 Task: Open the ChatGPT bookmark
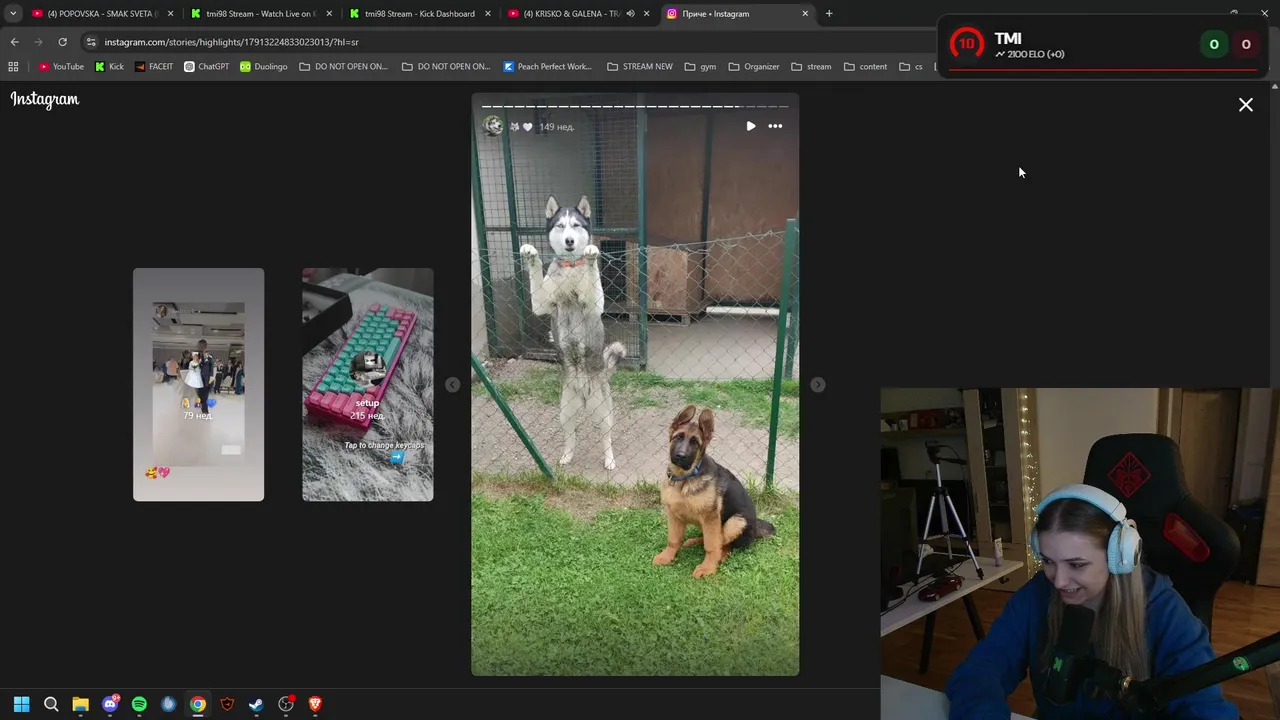point(207,67)
